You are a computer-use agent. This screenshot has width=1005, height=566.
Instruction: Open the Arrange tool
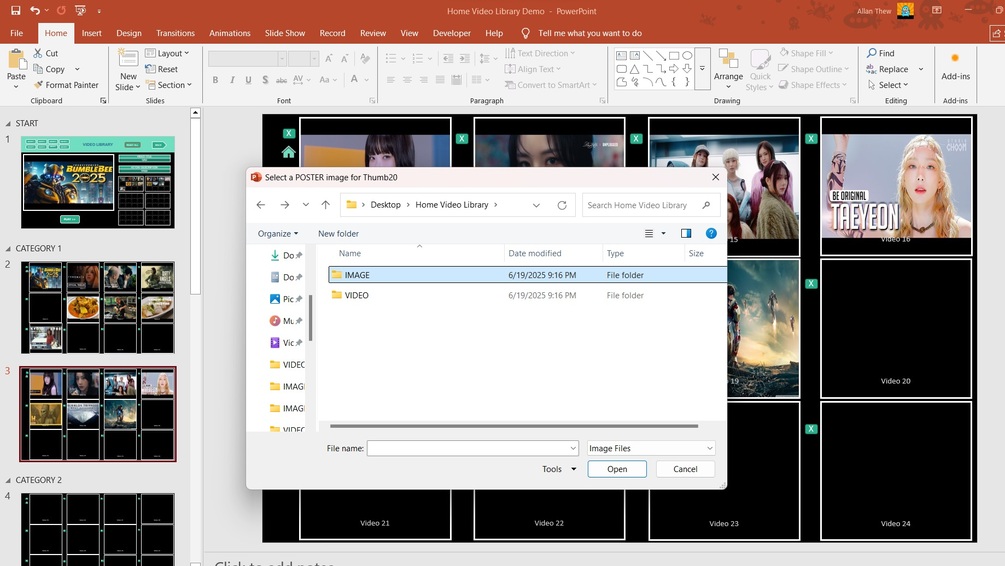728,69
